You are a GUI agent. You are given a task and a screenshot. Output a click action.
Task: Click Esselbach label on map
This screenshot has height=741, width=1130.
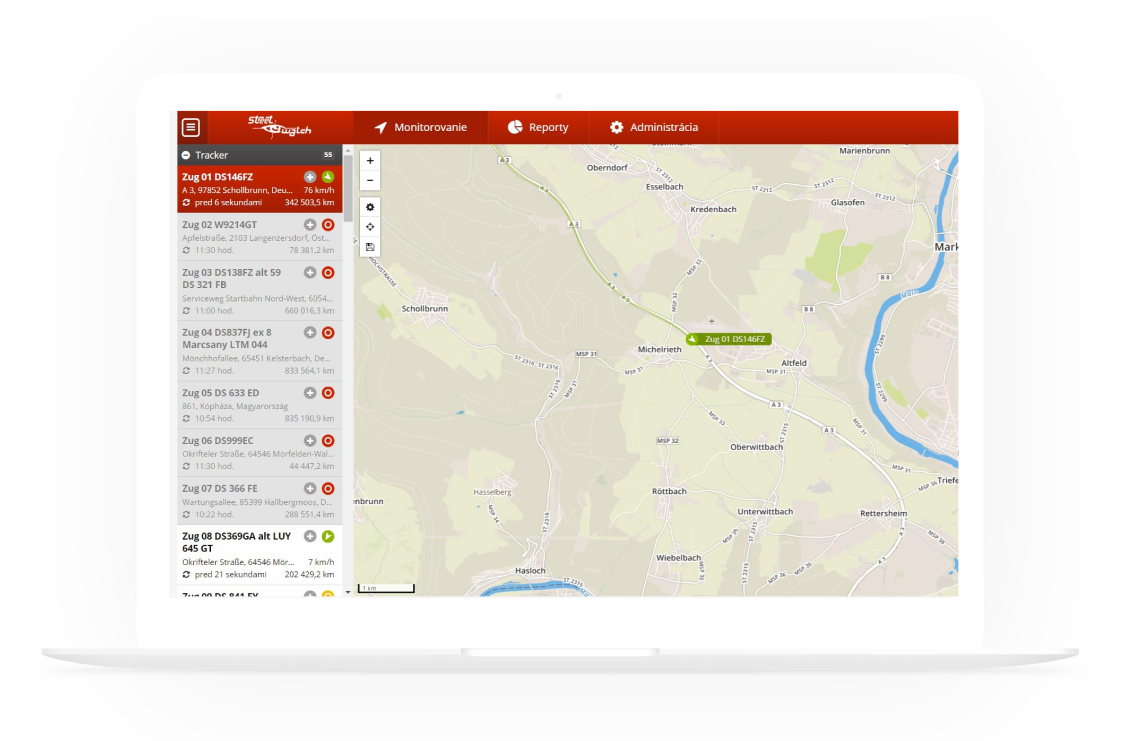click(x=664, y=187)
